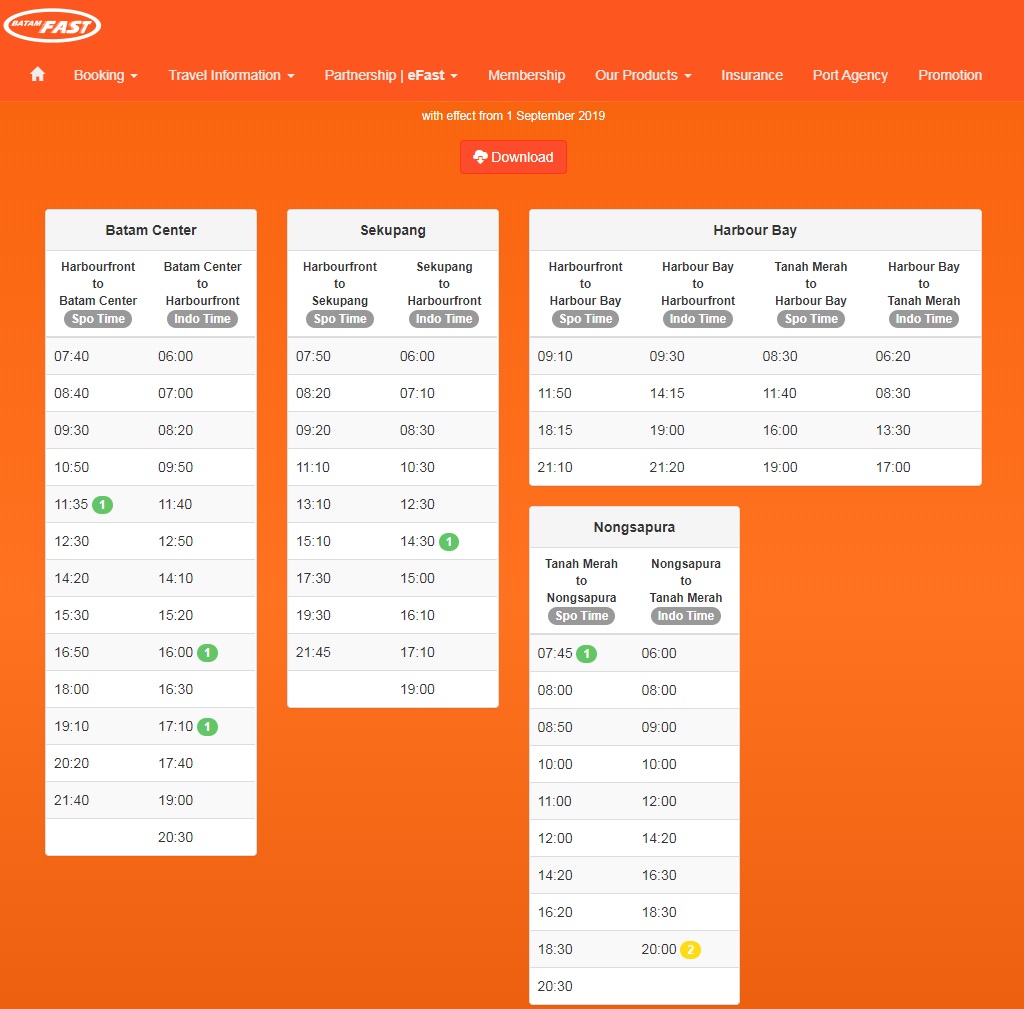Viewport: 1024px width, 1009px height.
Task: Click the Indo Time badge under Nongsapura to Tanah Merah
Action: click(x=686, y=616)
